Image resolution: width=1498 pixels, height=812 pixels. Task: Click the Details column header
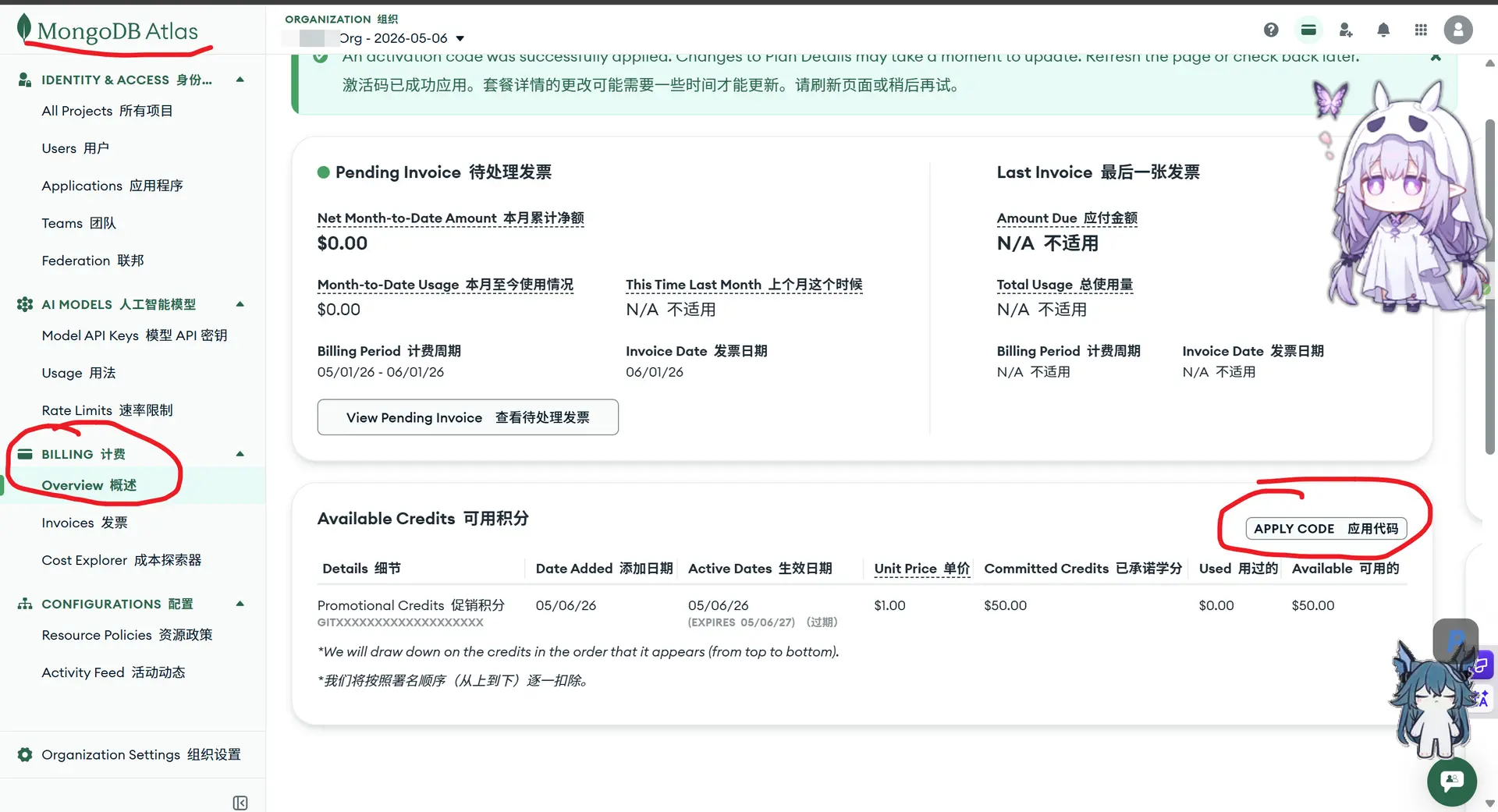(x=361, y=569)
